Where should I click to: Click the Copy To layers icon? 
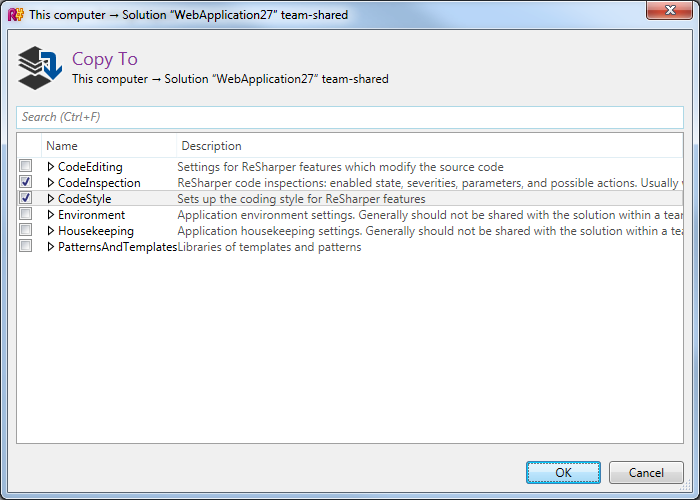(x=40, y=68)
